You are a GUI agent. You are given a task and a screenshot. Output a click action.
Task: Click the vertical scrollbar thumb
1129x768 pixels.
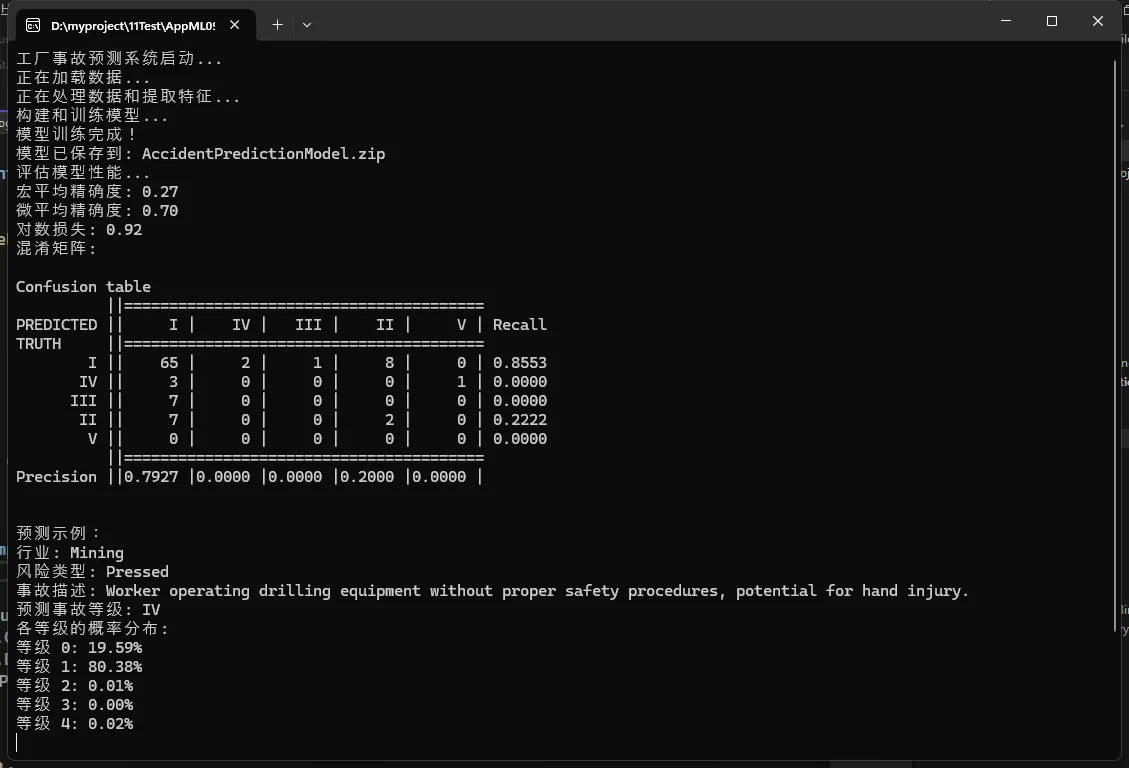coord(1116,340)
